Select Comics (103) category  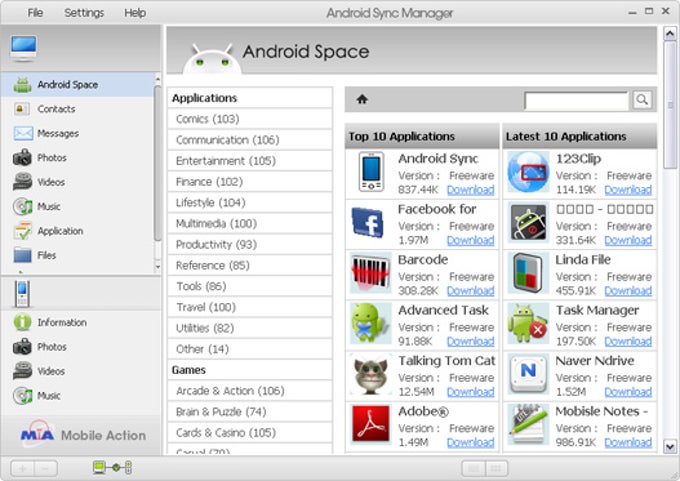(250, 119)
